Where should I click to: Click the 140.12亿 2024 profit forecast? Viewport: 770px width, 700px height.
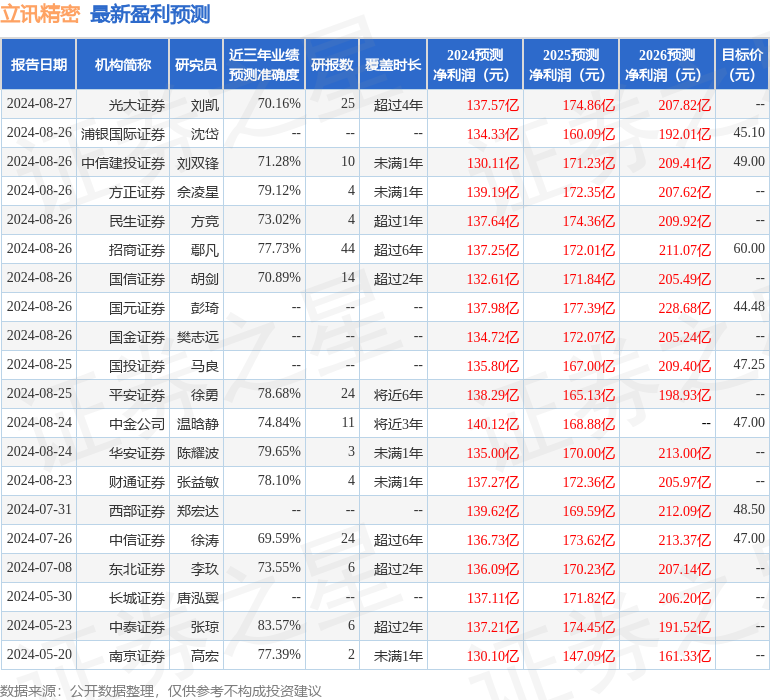tap(493, 424)
